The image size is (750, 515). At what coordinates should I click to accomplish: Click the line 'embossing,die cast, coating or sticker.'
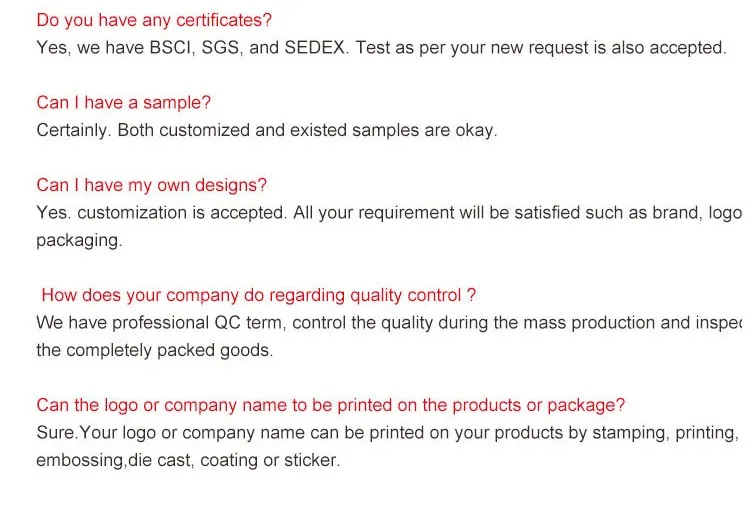pyautogui.click(x=188, y=460)
